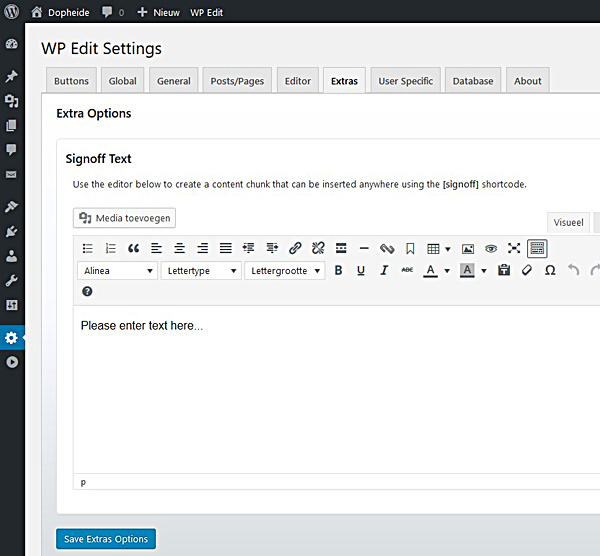The image size is (600, 556).
Task: Insert a numbered list
Action: (x=111, y=249)
